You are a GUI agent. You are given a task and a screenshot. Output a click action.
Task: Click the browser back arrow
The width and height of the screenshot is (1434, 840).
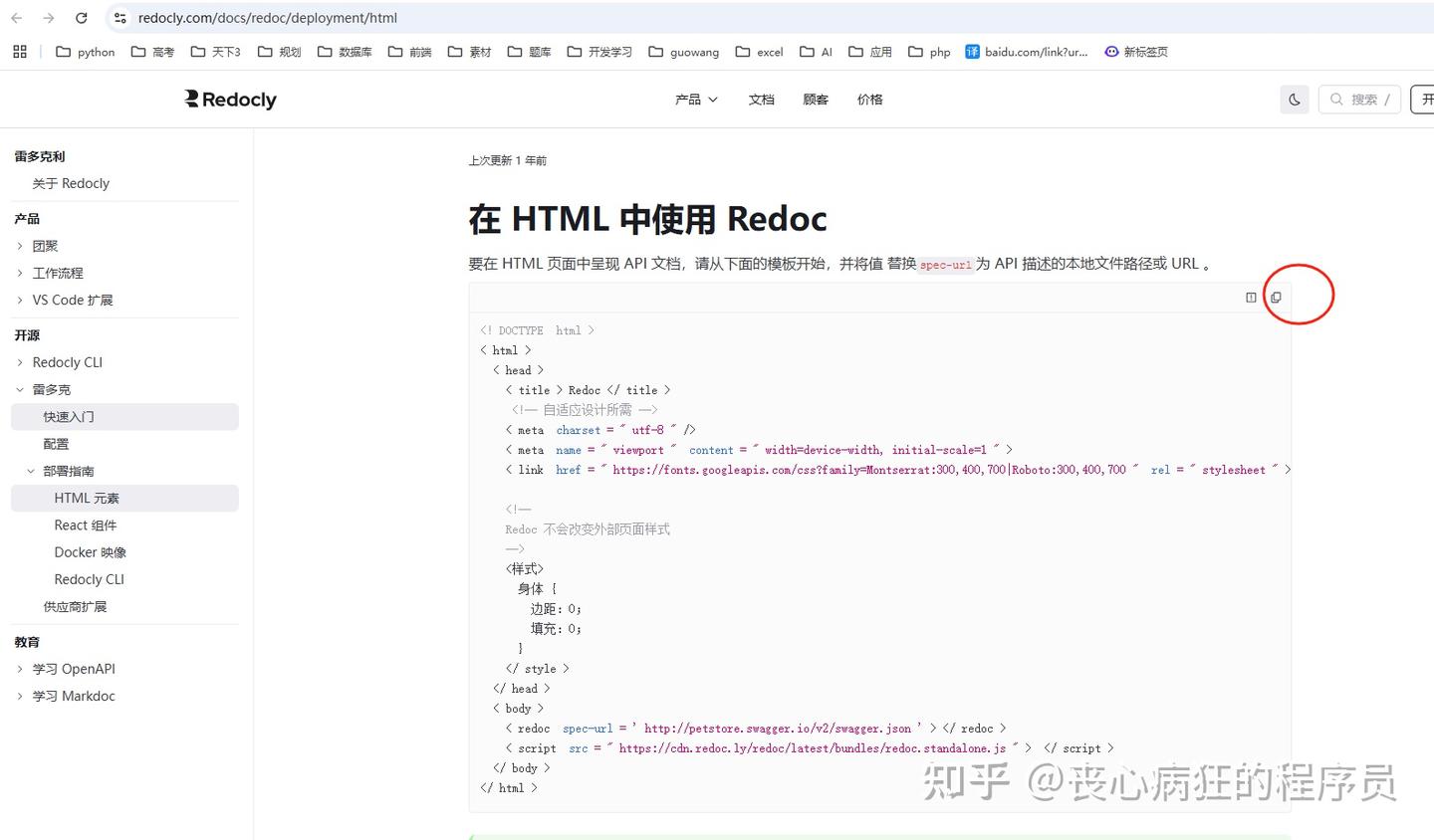point(17,18)
